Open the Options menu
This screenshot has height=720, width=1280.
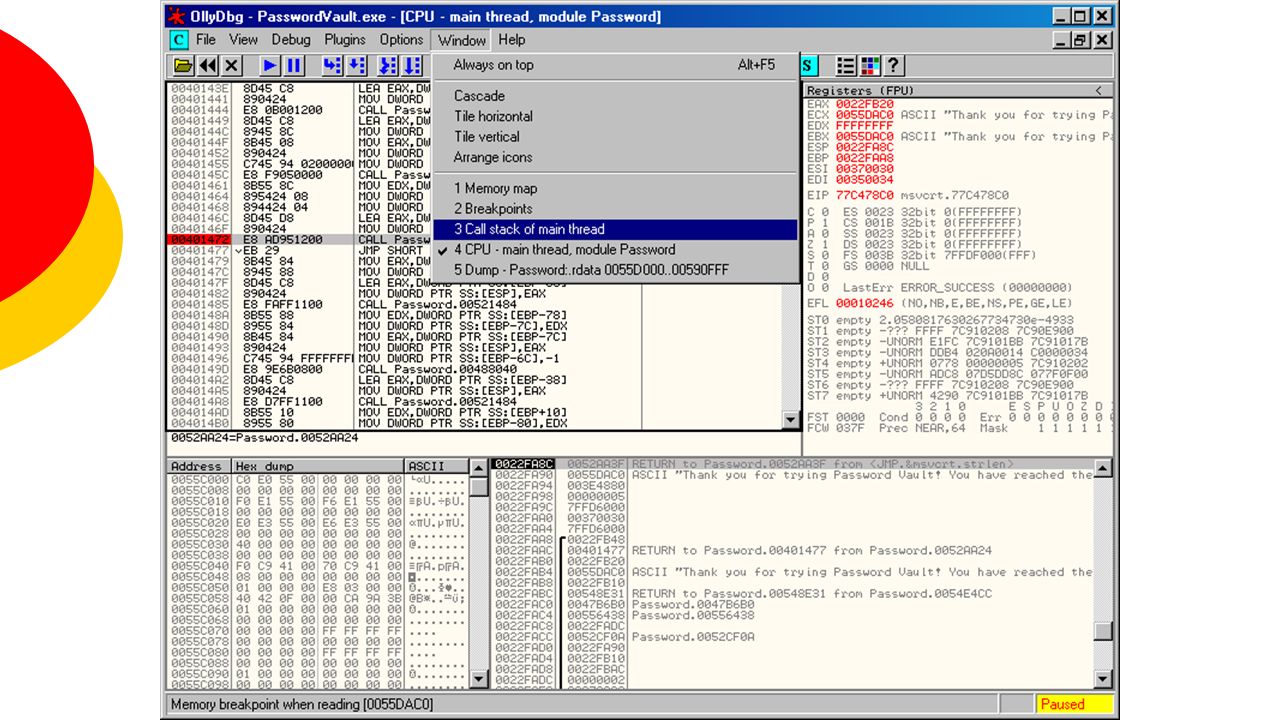(x=401, y=40)
